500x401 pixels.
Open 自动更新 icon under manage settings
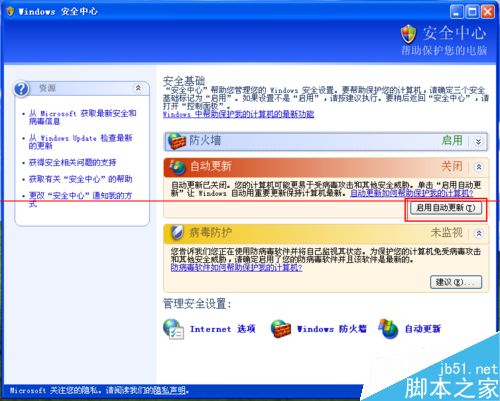click(388, 329)
